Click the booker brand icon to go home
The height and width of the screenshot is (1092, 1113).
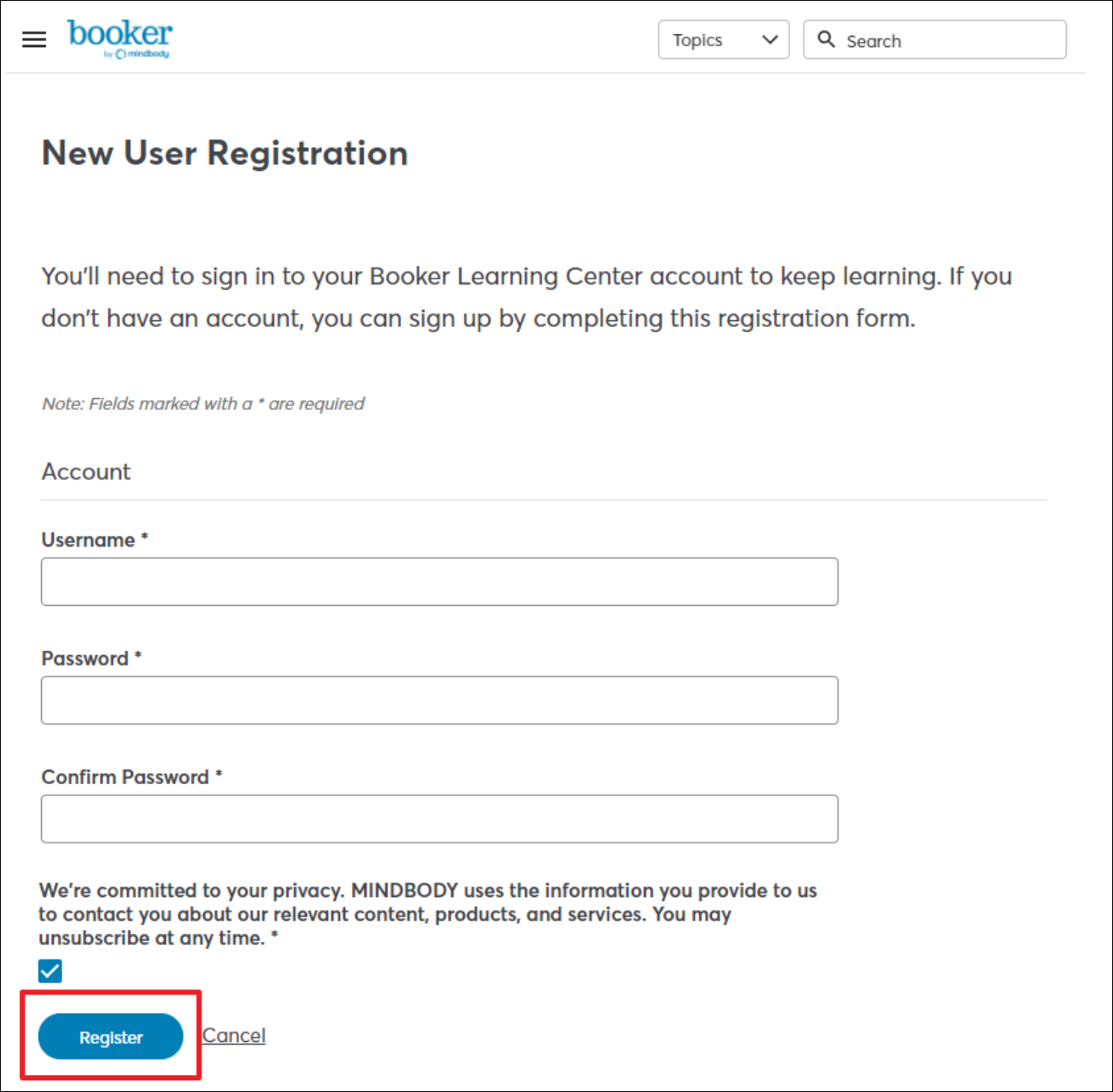[119, 34]
